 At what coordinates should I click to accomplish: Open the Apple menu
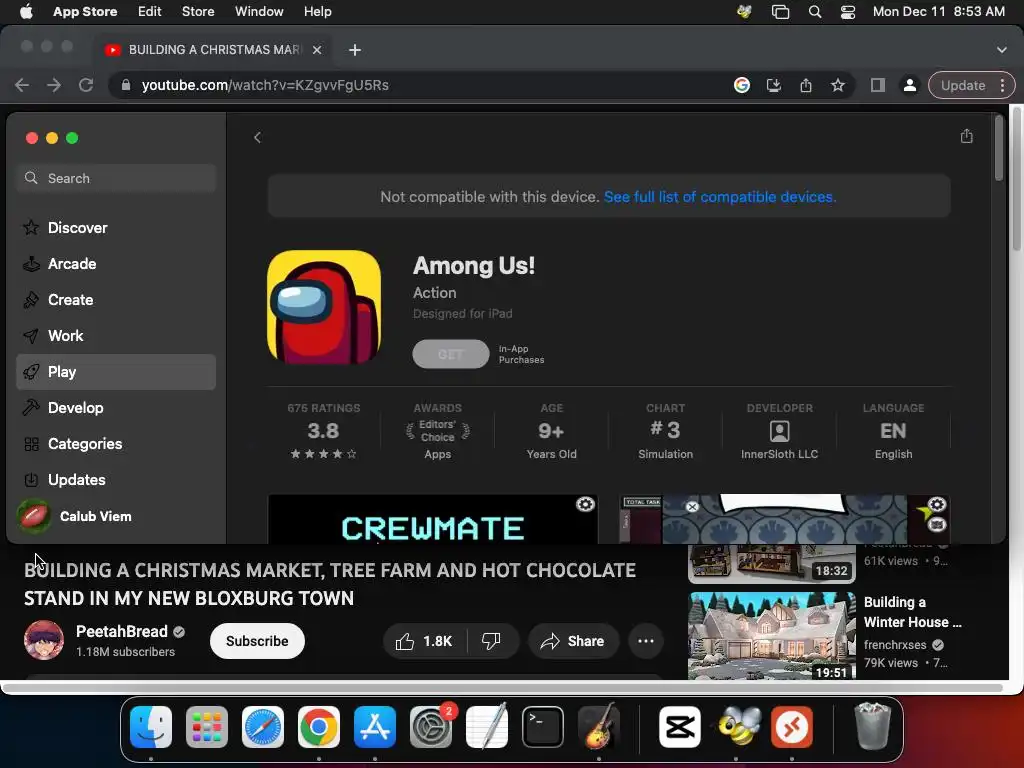(x=26, y=12)
